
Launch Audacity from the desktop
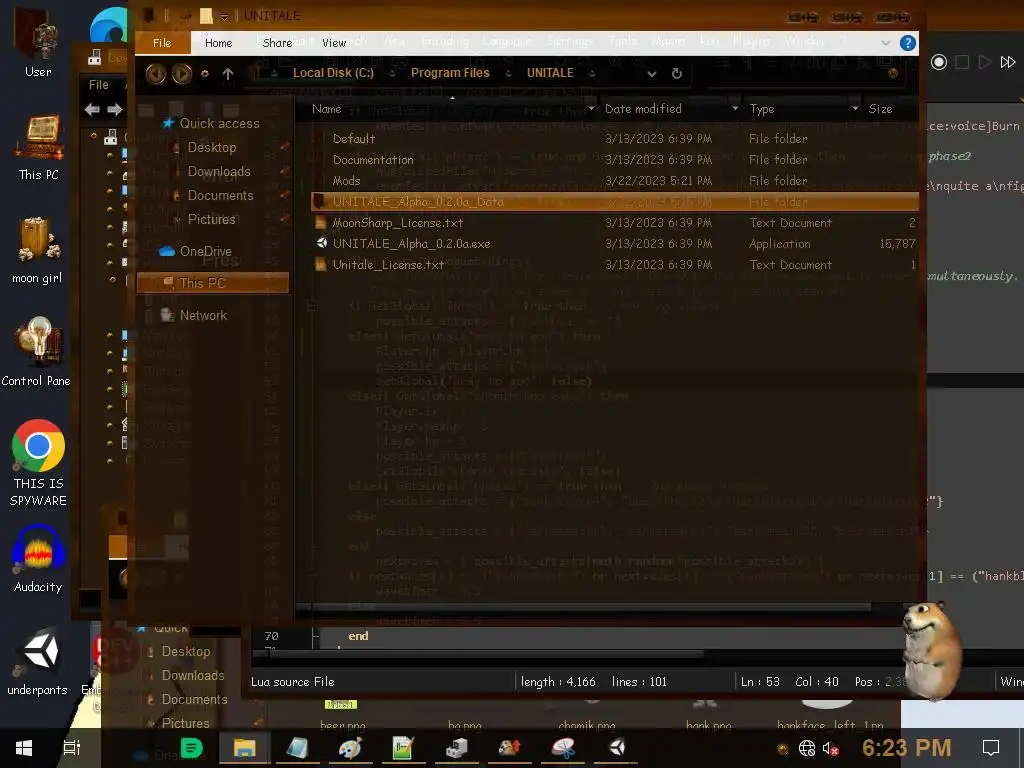click(x=38, y=558)
